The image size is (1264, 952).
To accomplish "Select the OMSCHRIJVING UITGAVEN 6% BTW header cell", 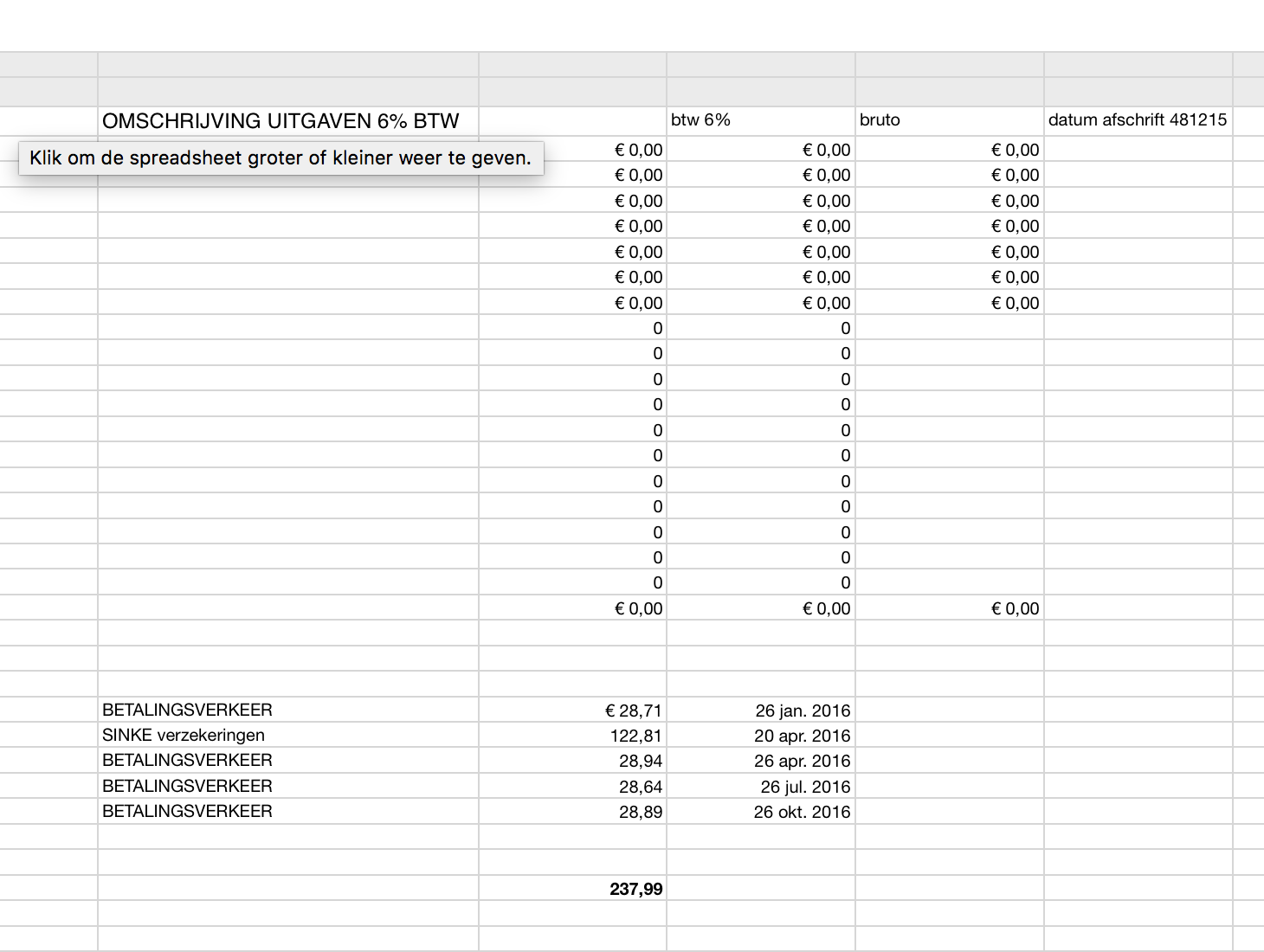I will click(288, 121).
